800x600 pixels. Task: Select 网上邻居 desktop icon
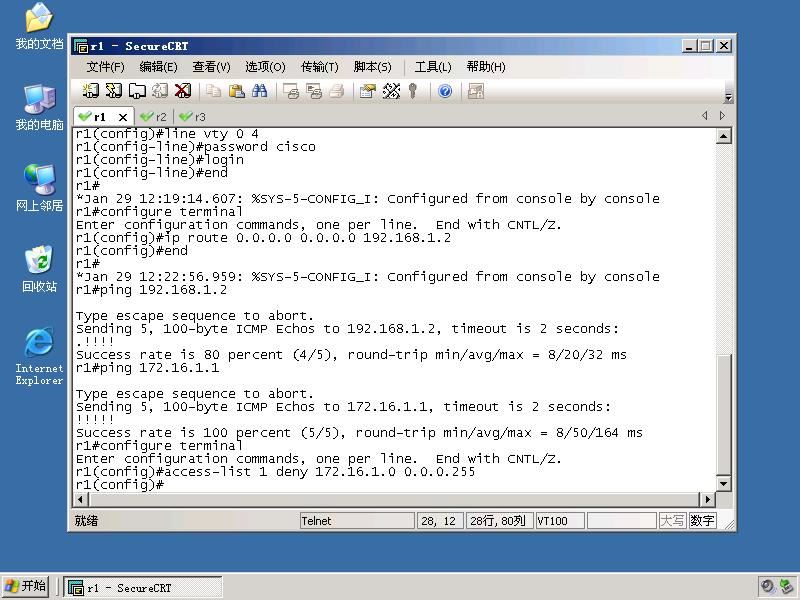coord(39,188)
